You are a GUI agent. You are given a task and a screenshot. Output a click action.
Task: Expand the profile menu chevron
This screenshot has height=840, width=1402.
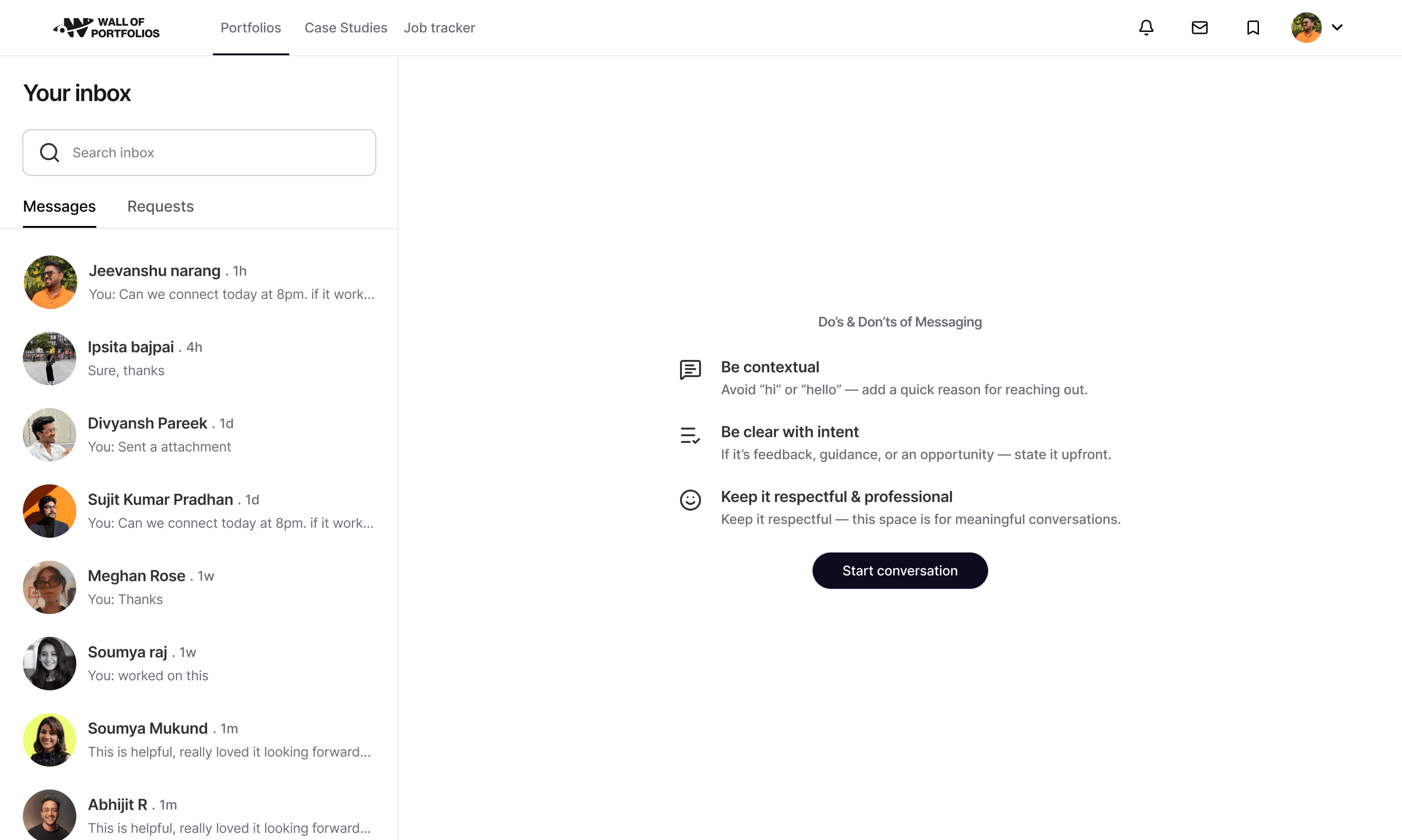pos(1338,27)
